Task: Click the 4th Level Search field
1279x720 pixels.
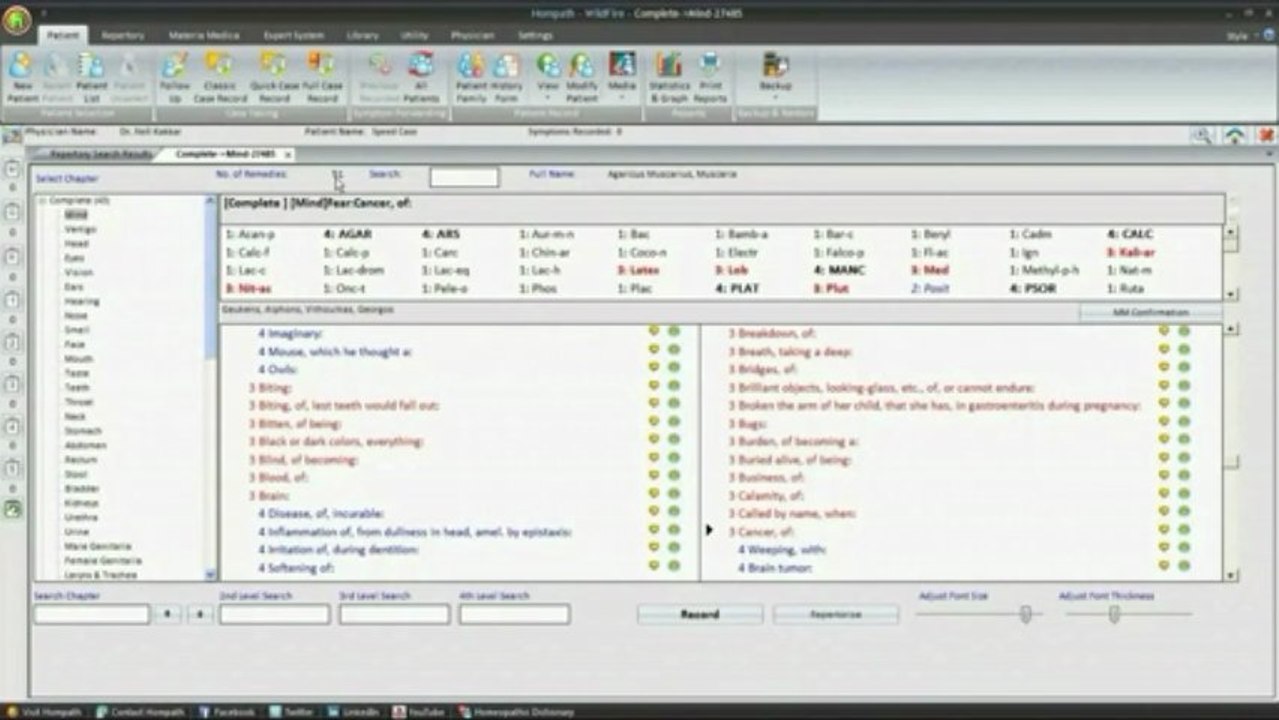Action: click(x=514, y=614)
